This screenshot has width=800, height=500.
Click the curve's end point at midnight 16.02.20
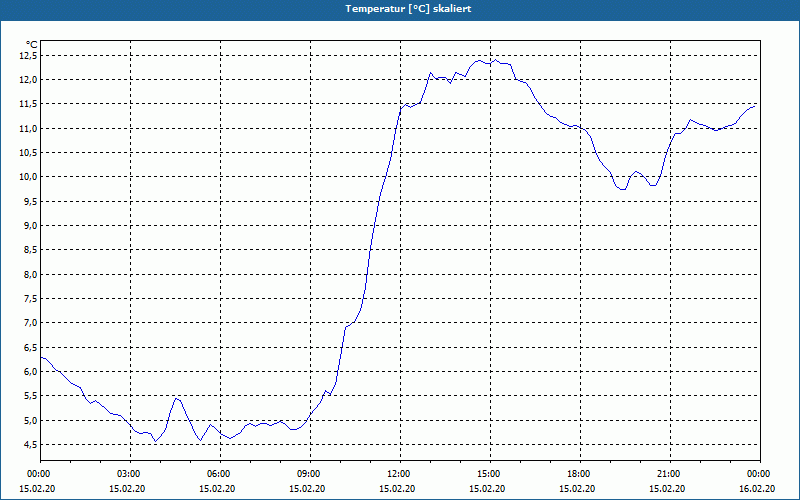pyautogui.click(x=755, y=106)
